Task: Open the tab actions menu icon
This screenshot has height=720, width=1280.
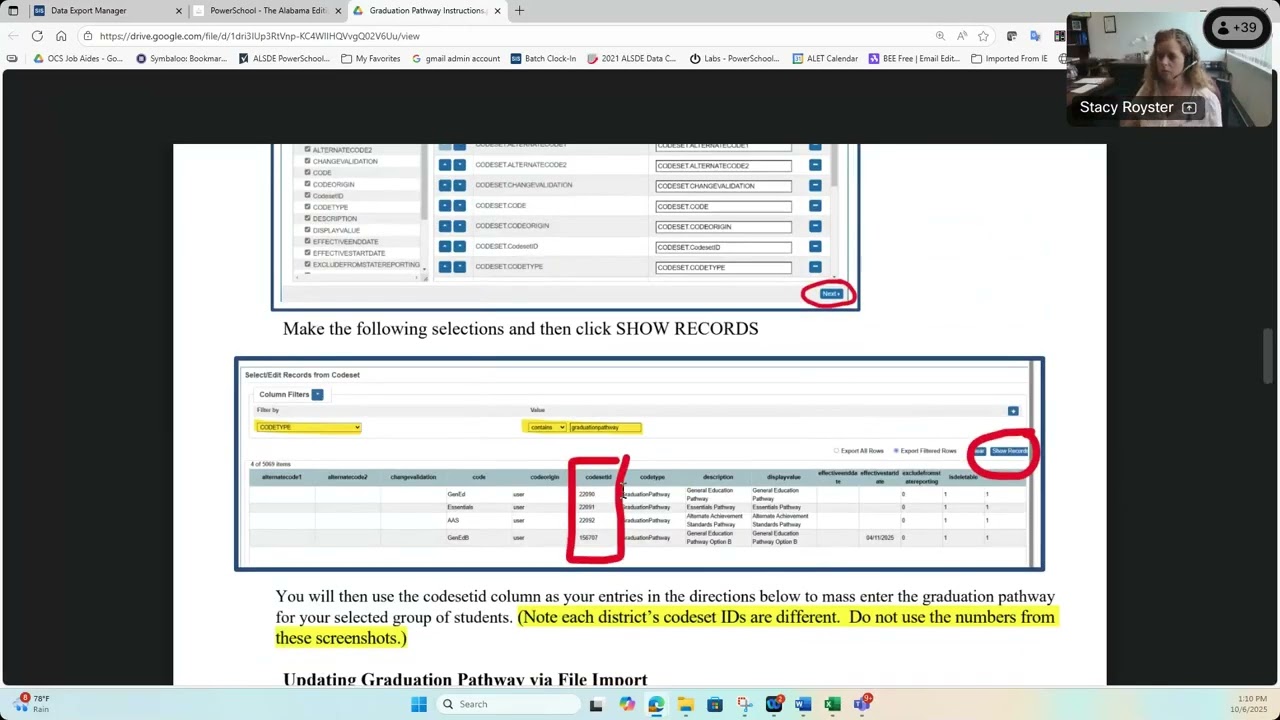Action: pyautogui.click(x=13, y=11)
